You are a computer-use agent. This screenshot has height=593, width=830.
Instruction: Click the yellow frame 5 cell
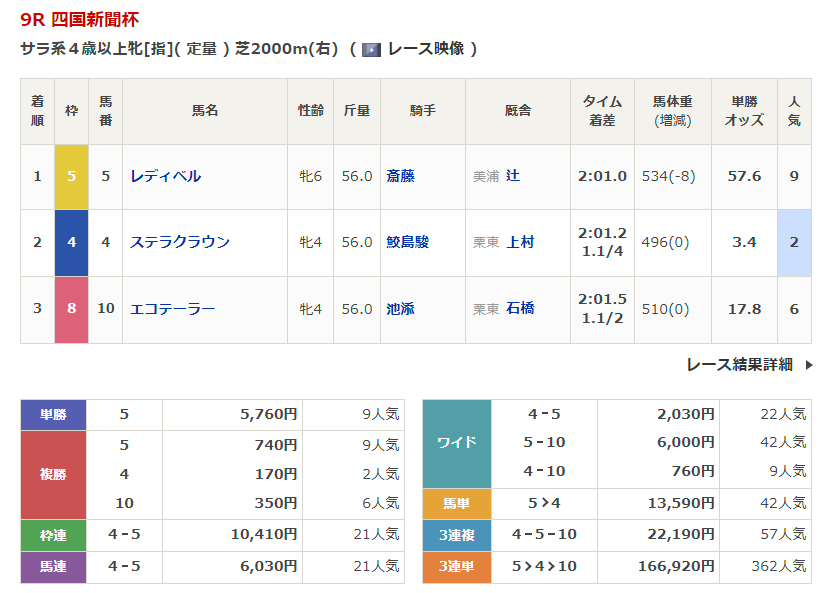click(x=71, y=176)
